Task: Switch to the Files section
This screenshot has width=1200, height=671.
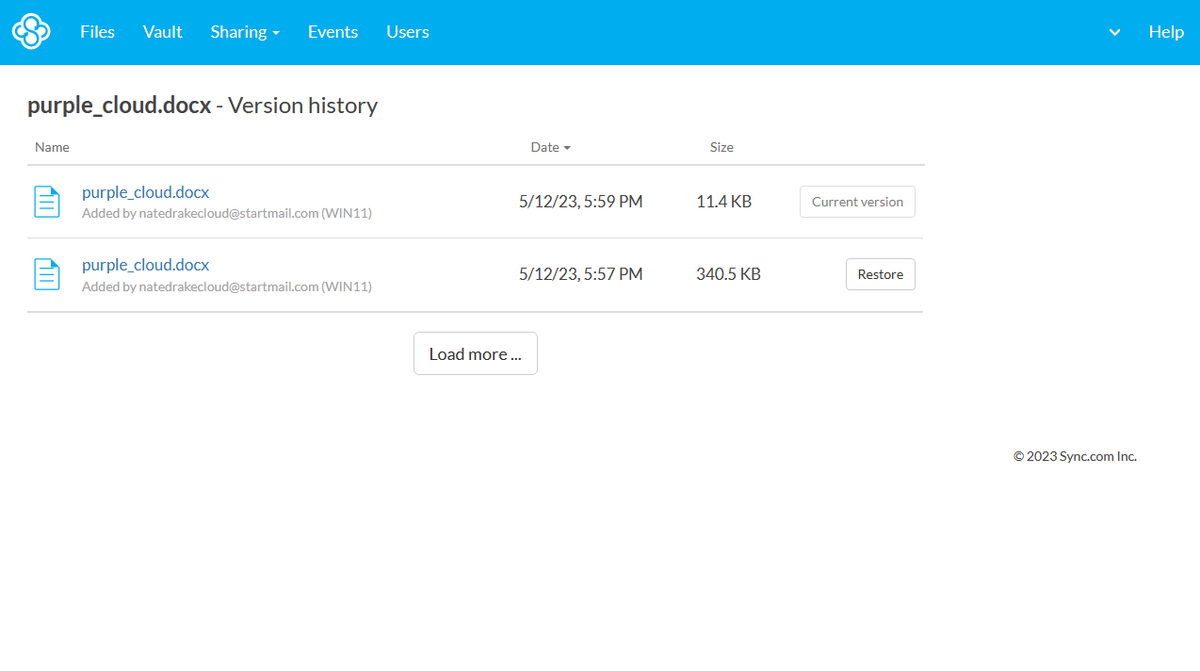Action: coord(96,31)
